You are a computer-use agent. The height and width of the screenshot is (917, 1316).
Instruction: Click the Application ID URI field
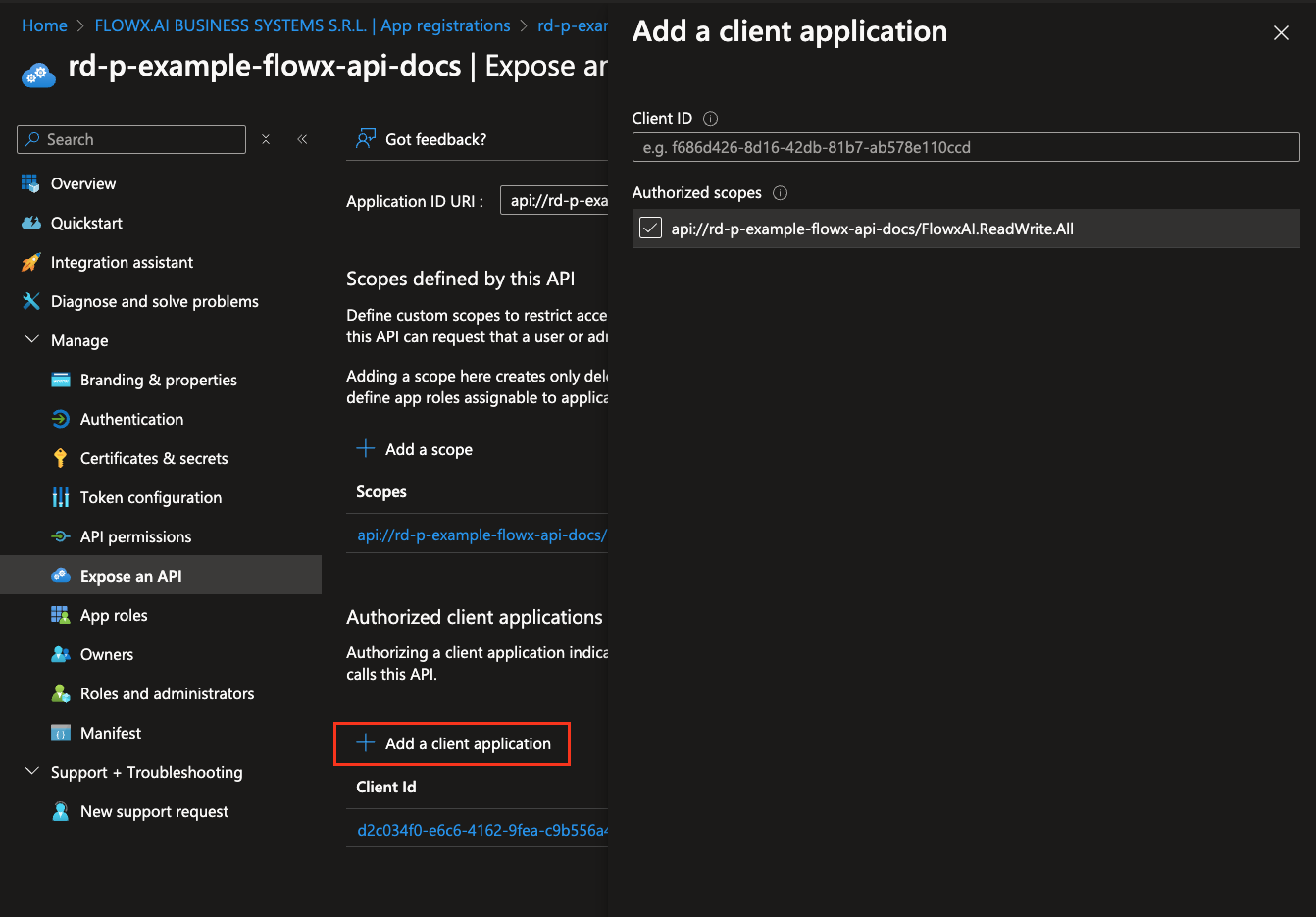click(x=554, y=200)
